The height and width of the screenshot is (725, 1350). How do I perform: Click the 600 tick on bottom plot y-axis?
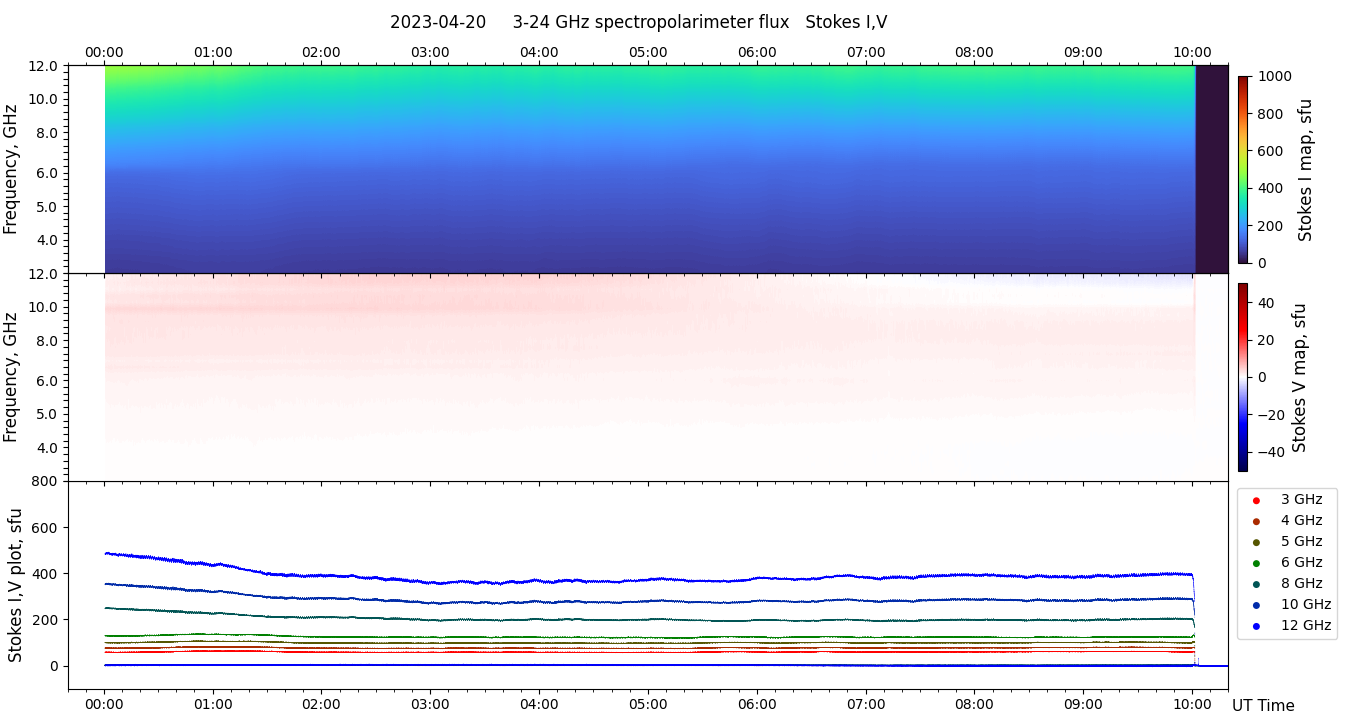(46, 528)
